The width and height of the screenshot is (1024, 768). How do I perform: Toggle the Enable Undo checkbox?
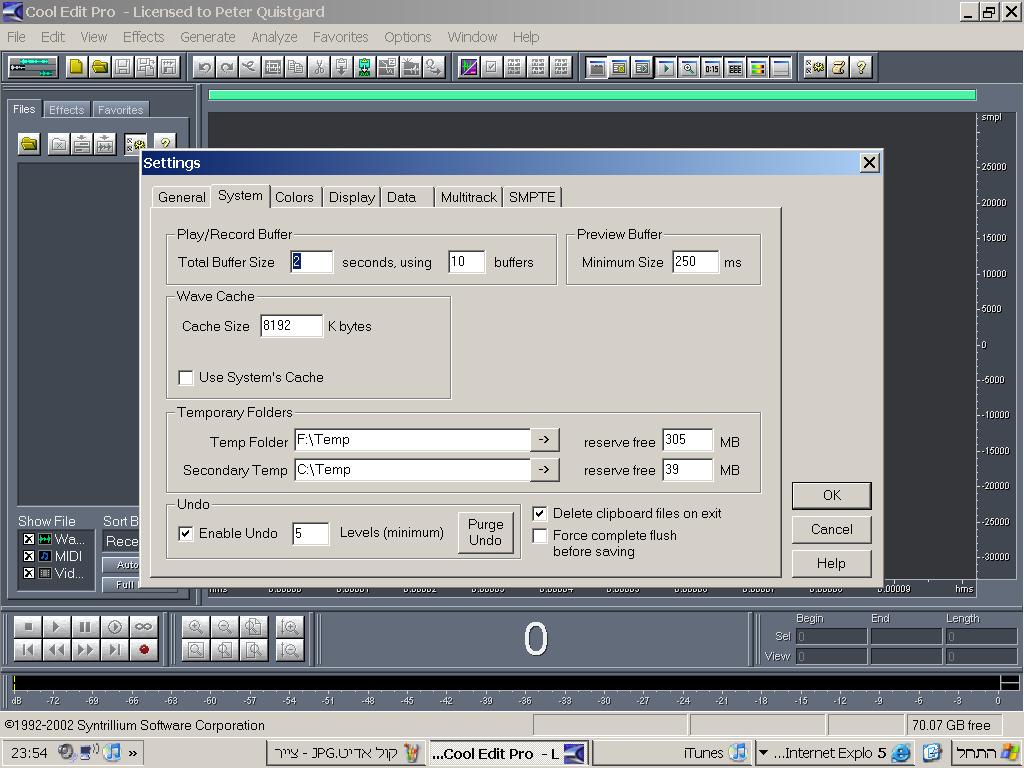point(185,534)
